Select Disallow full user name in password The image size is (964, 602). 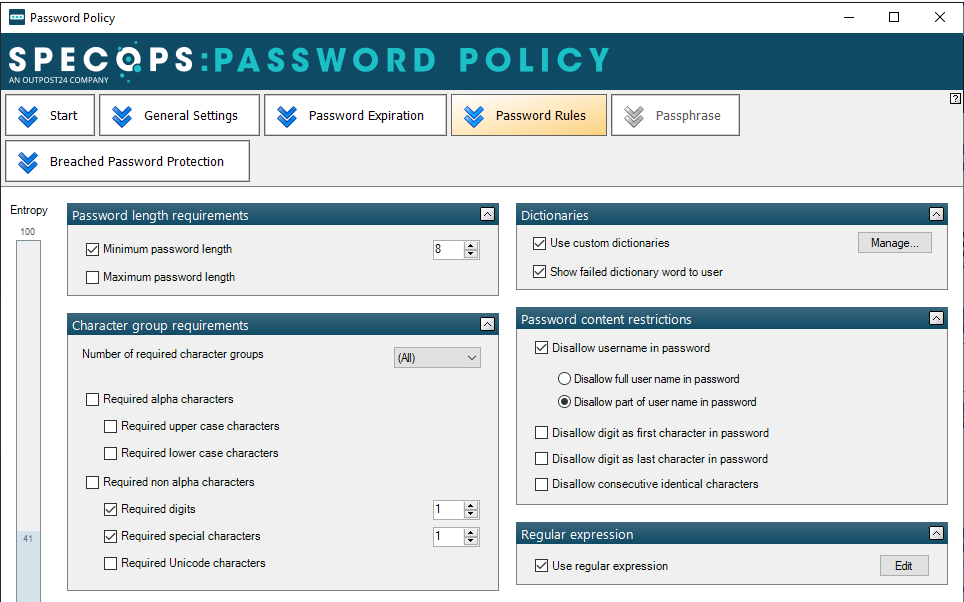(x=564, y=379)
